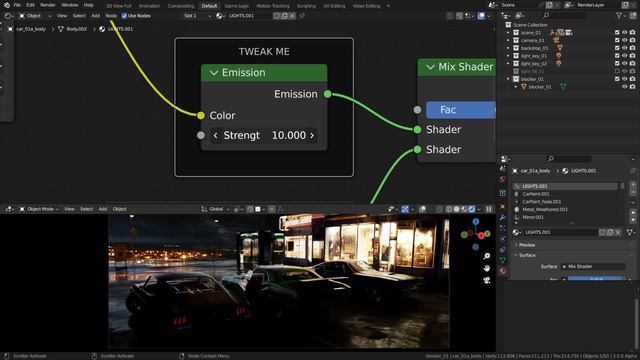Pause the viewport render preview
640x360 pixels.
489,209
